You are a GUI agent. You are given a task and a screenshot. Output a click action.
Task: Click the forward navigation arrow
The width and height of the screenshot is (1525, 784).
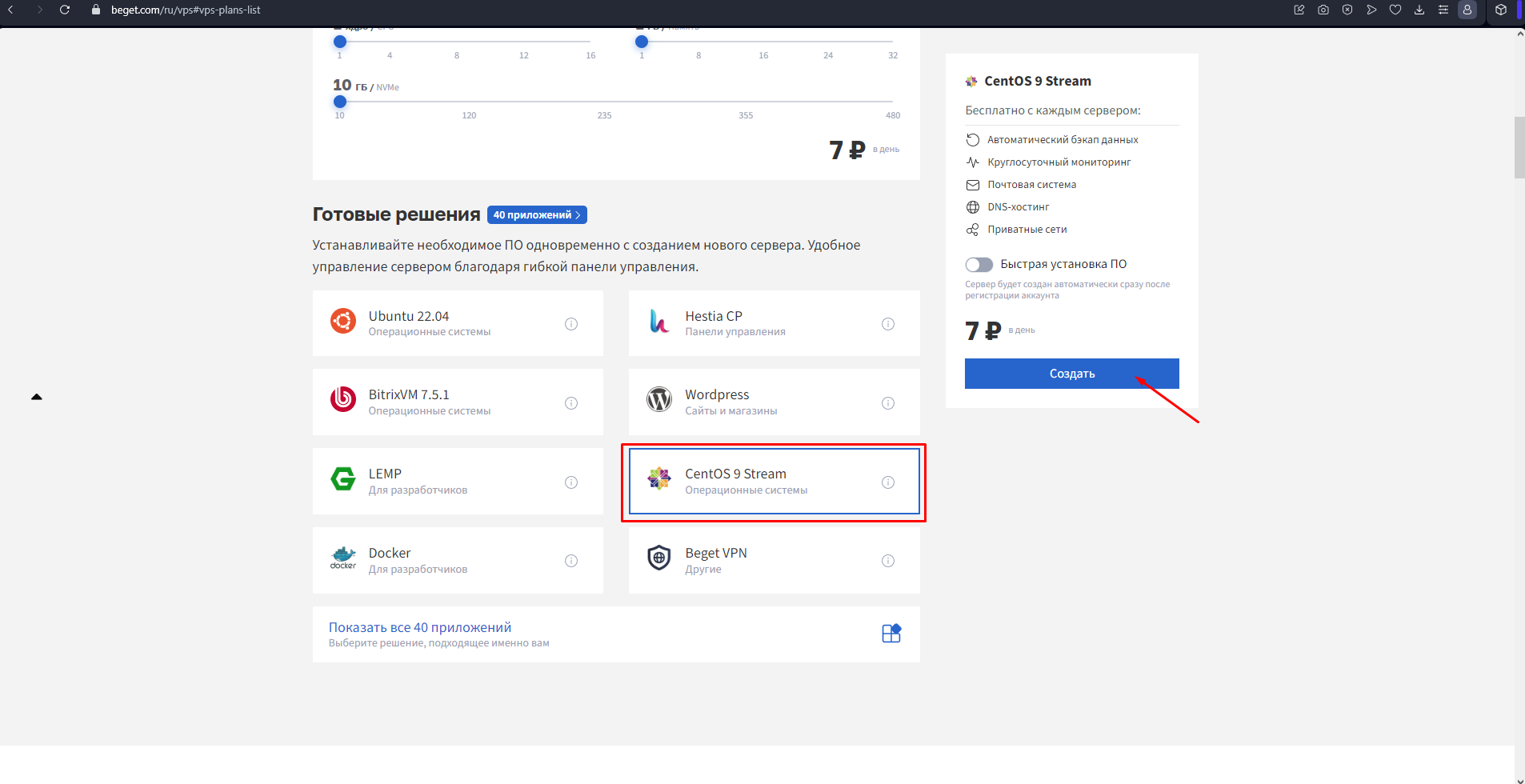(x=39, y=10)
